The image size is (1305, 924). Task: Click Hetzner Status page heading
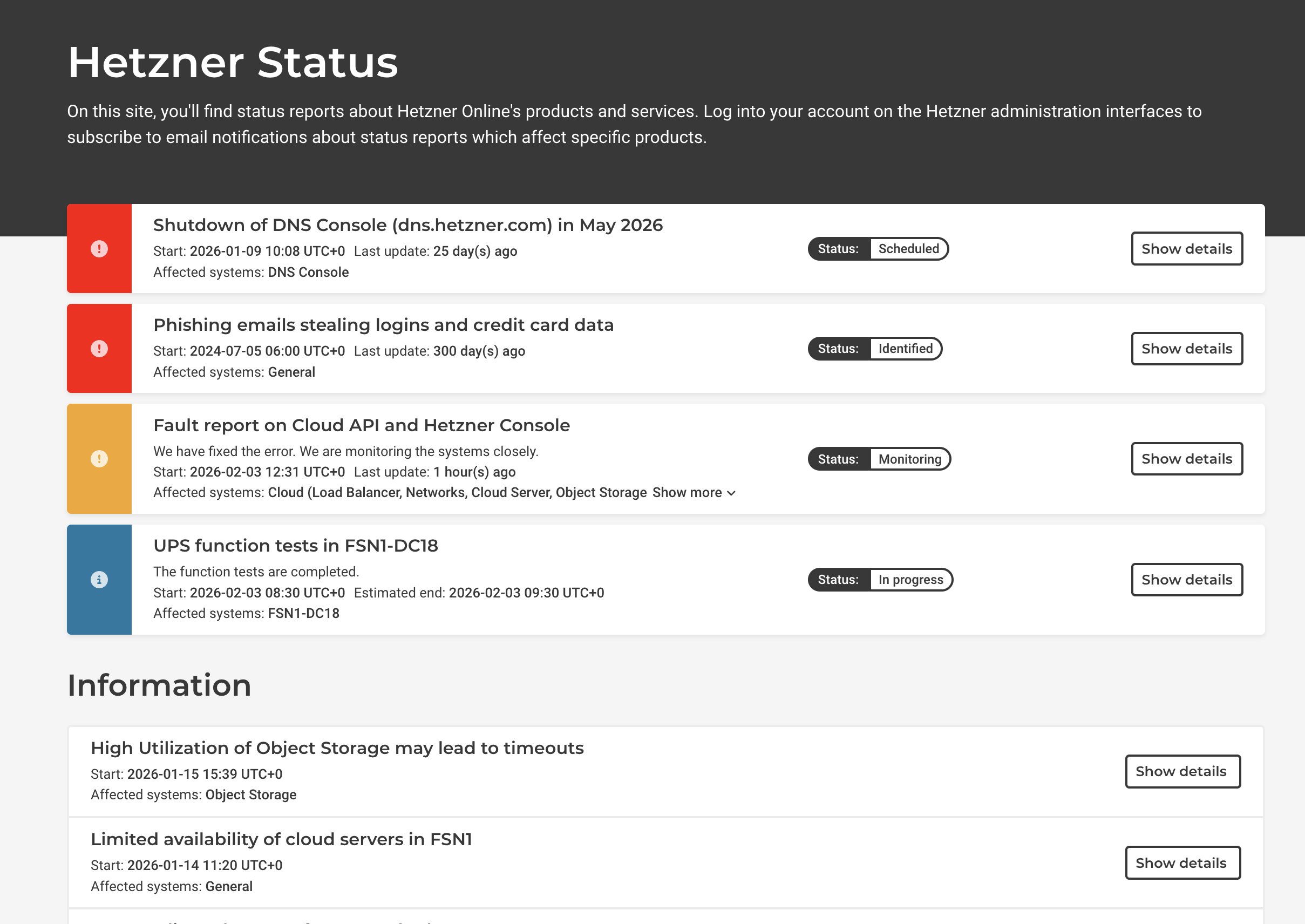point(233,63)
